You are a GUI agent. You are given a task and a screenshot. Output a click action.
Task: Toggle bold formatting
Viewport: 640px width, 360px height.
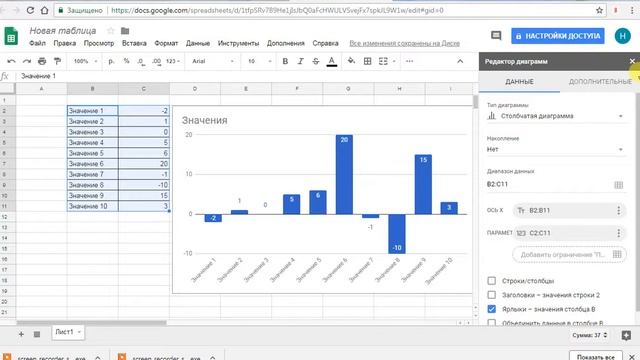pos(285,61)
